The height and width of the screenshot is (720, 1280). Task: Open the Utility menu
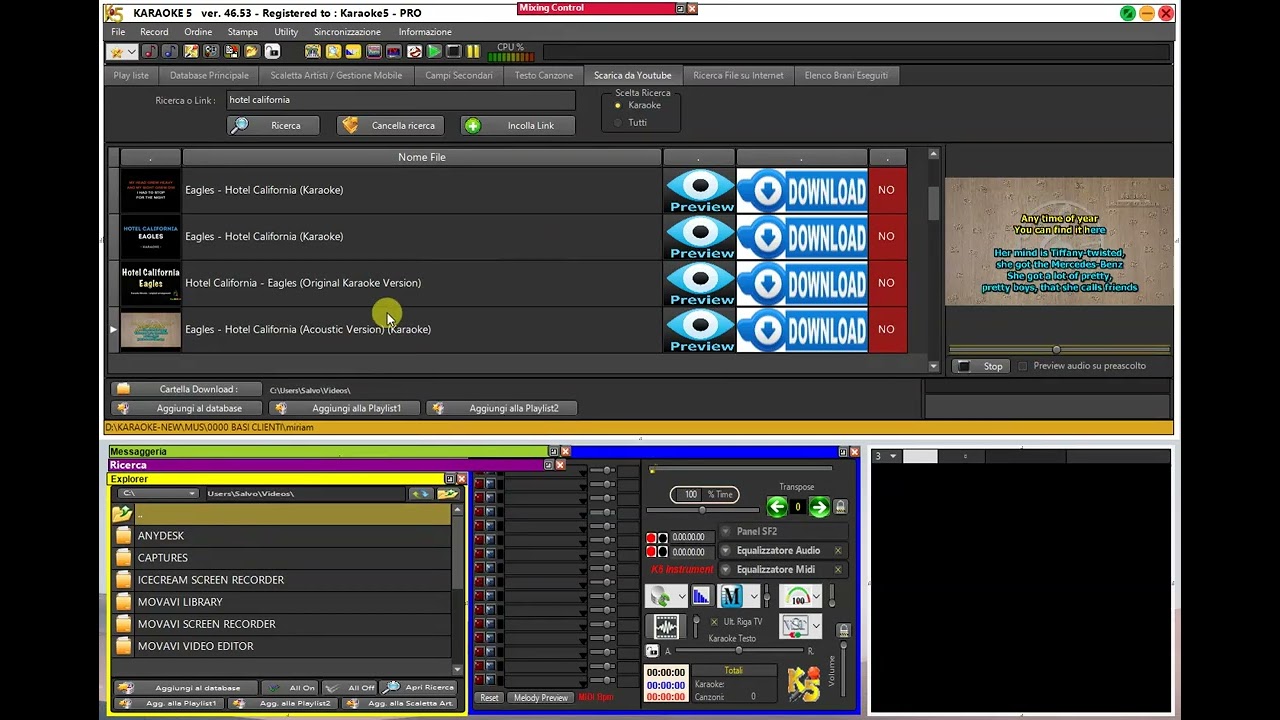[x=286, y=32]
